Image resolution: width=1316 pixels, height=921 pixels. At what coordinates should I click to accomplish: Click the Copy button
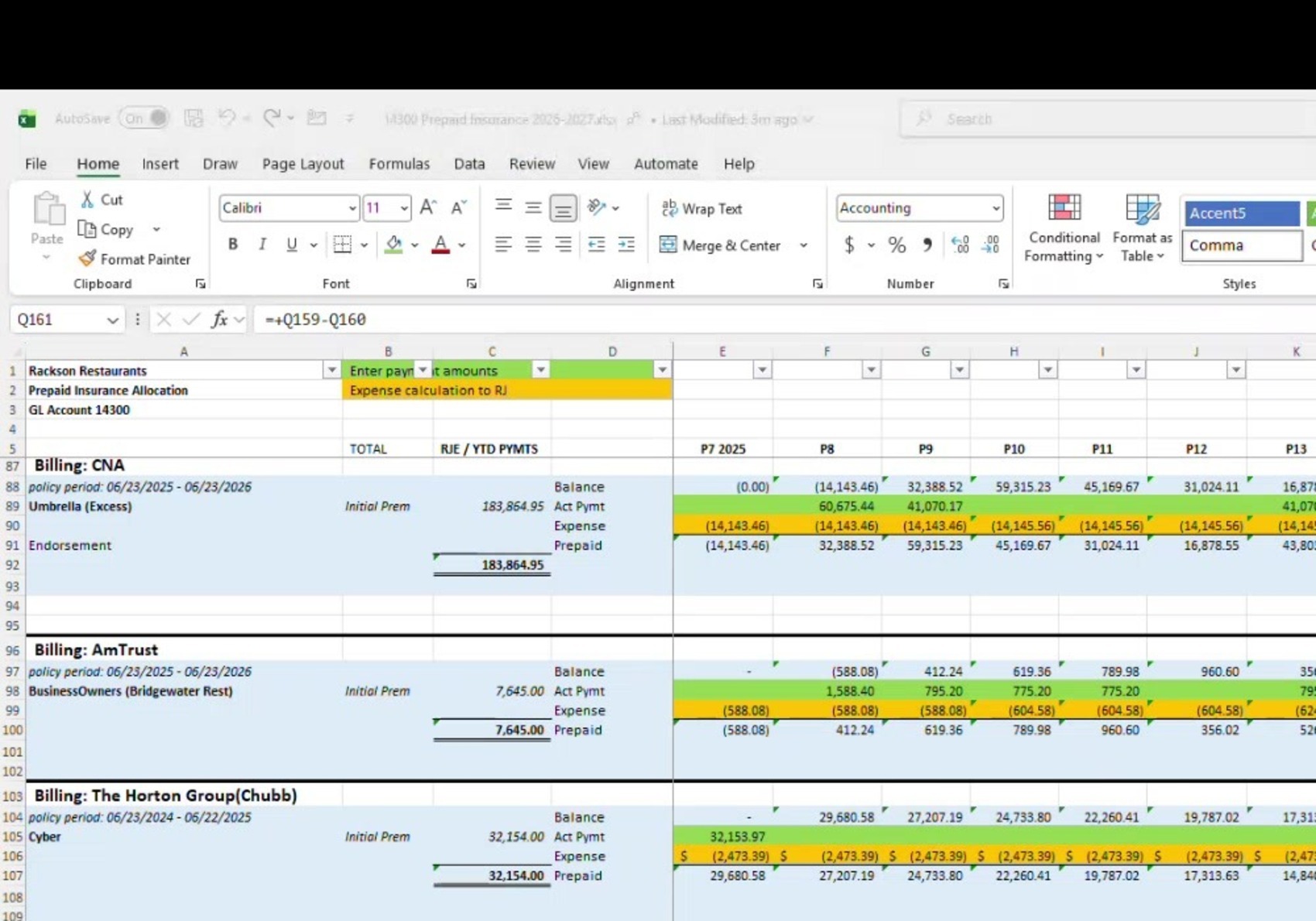pos(108,230)
